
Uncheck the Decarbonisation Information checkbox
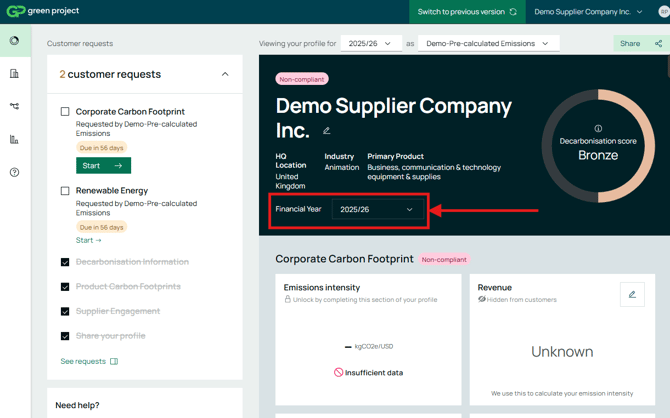(x=65, y=262)
